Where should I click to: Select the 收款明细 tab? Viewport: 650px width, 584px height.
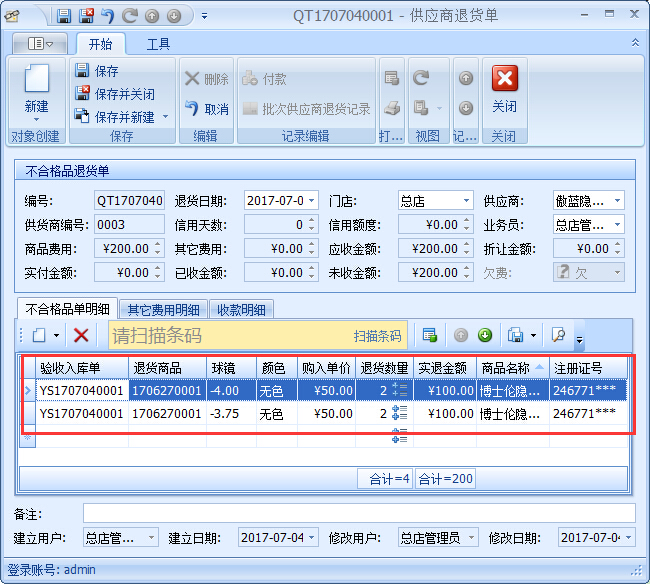tap(241, 310)
